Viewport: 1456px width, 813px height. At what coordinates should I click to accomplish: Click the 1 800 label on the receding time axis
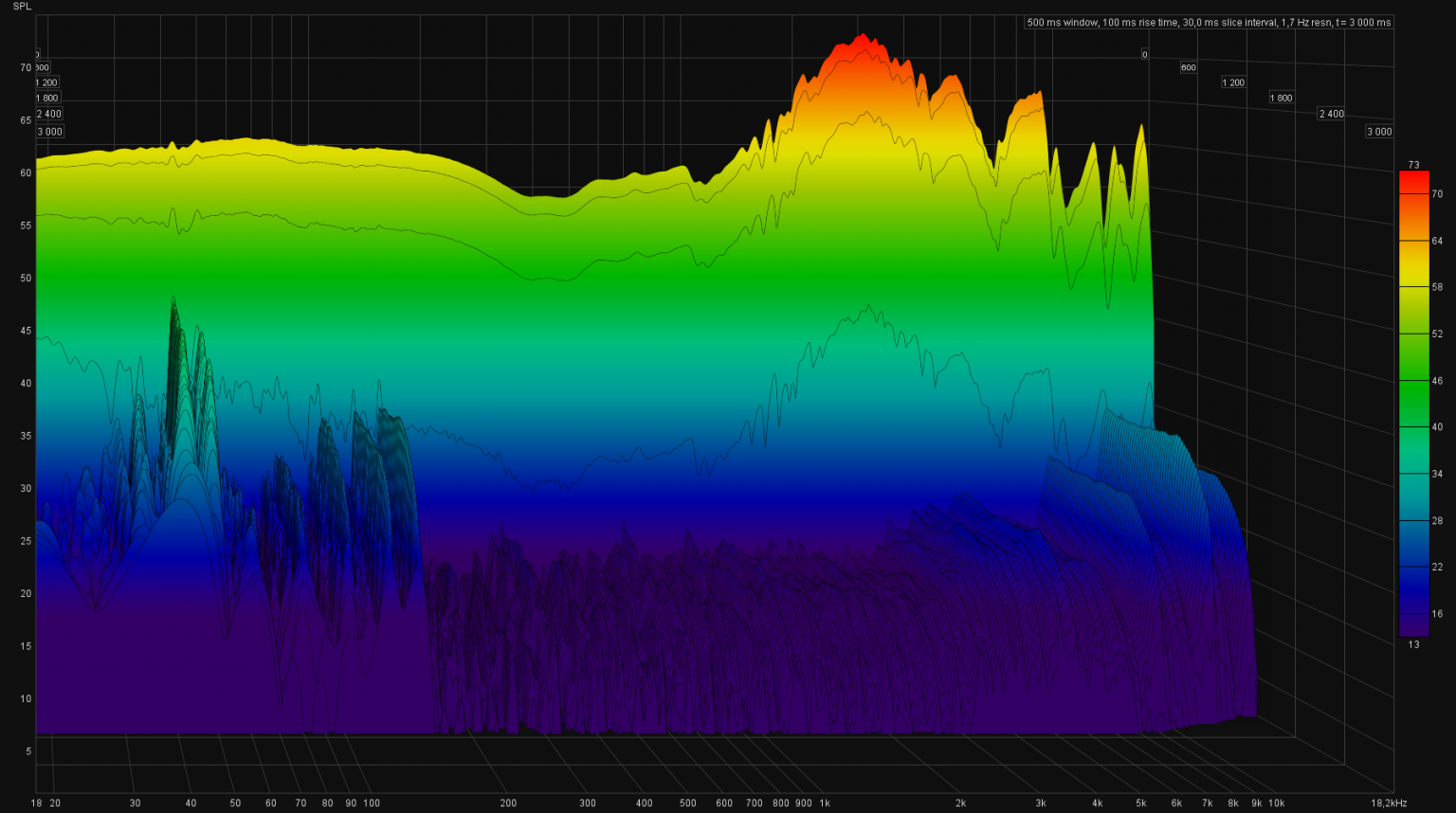(x=1281, y=98)
